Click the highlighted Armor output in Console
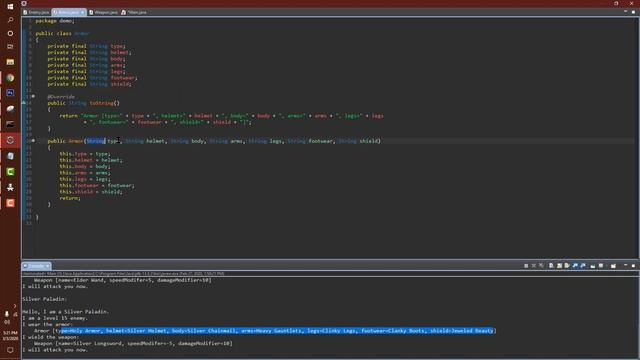This screenshot has height=360, width=640. (277, 331)
